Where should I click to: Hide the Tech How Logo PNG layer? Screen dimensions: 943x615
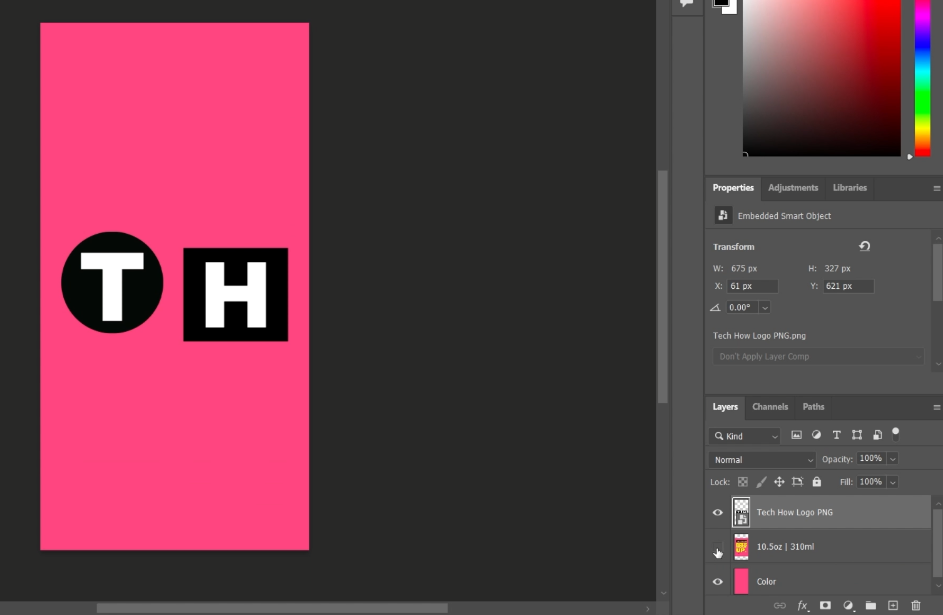[717, 513]
